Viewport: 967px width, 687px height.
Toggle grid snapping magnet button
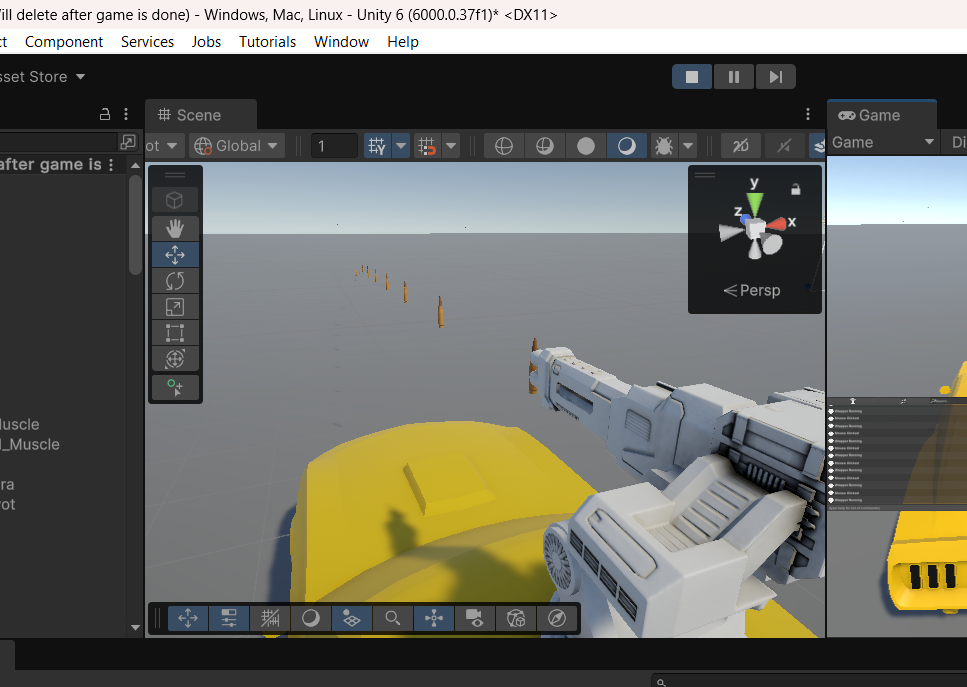pos(427,146)
